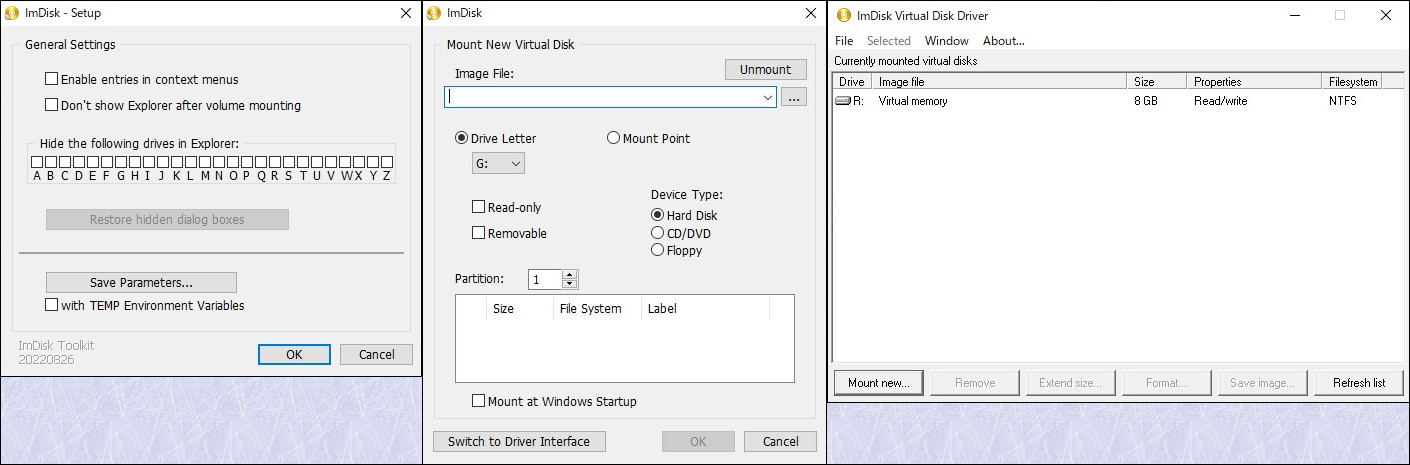Sort by the Drive column header

(x=852, y=82)
